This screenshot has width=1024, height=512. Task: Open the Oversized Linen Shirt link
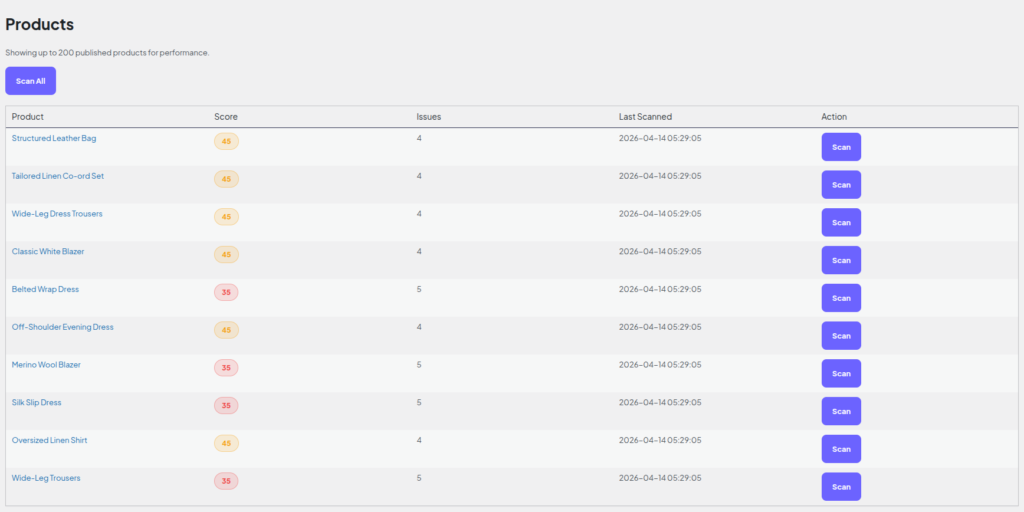(50, 441)
